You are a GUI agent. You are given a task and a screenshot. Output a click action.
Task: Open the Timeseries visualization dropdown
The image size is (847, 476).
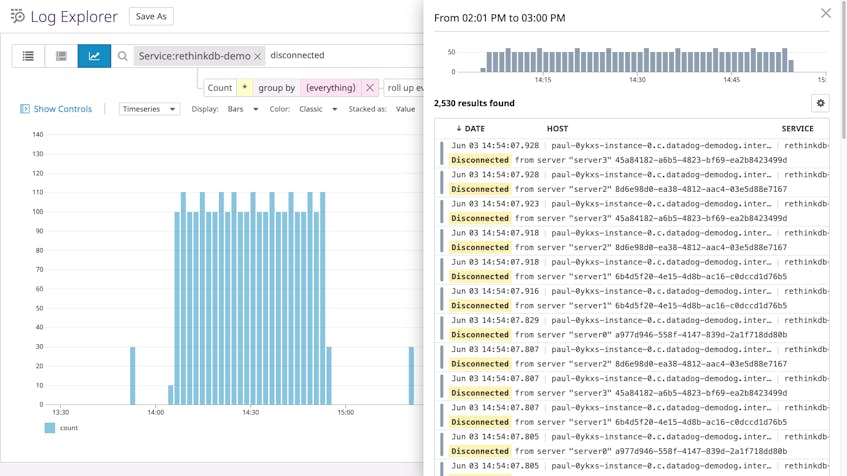(149, 109)
